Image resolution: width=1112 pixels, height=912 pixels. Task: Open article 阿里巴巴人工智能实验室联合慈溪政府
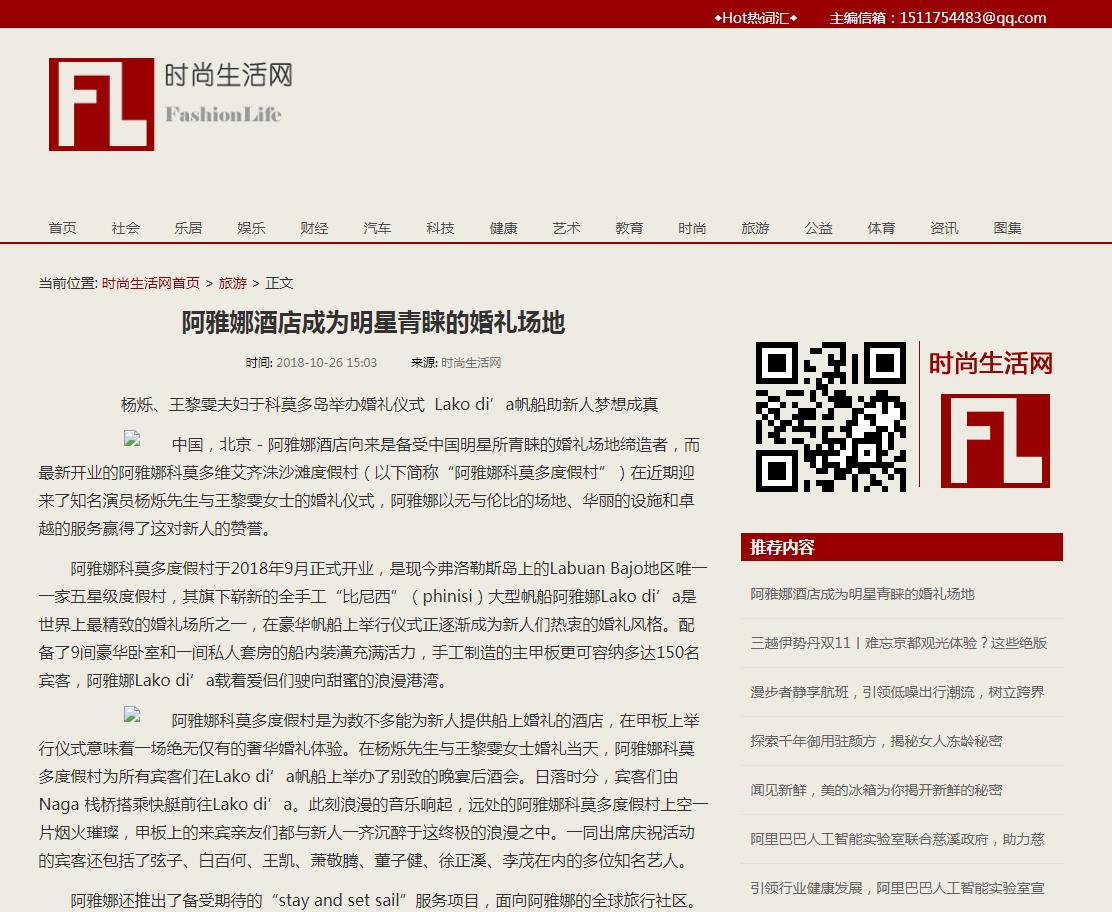[x=897, y=839]
